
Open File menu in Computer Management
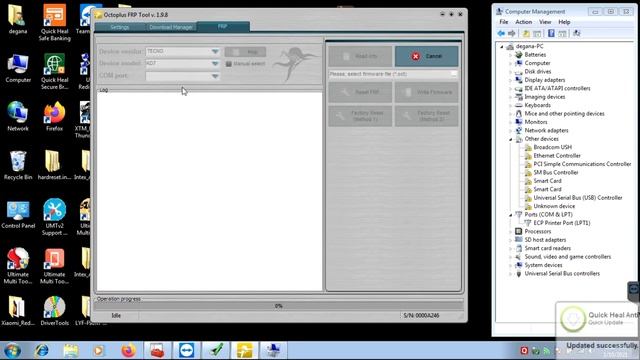coord(504,22)
